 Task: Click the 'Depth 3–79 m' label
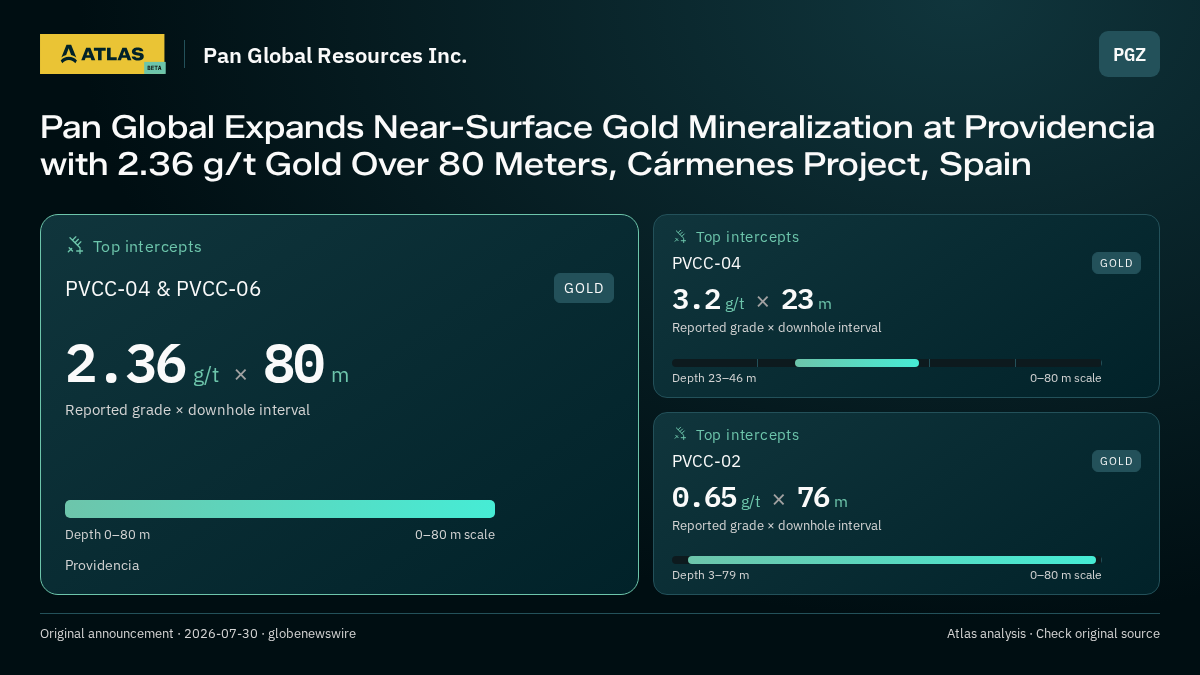(x=710, y=575)
